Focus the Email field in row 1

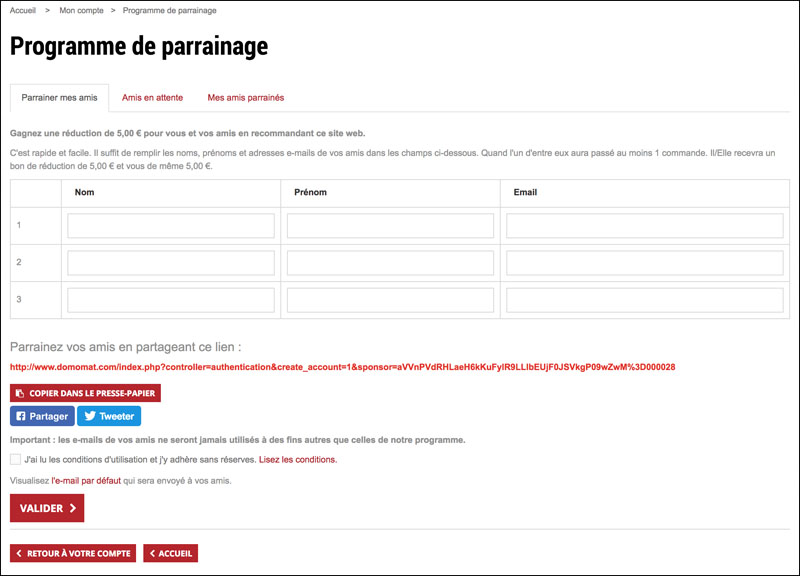[644, 225]
